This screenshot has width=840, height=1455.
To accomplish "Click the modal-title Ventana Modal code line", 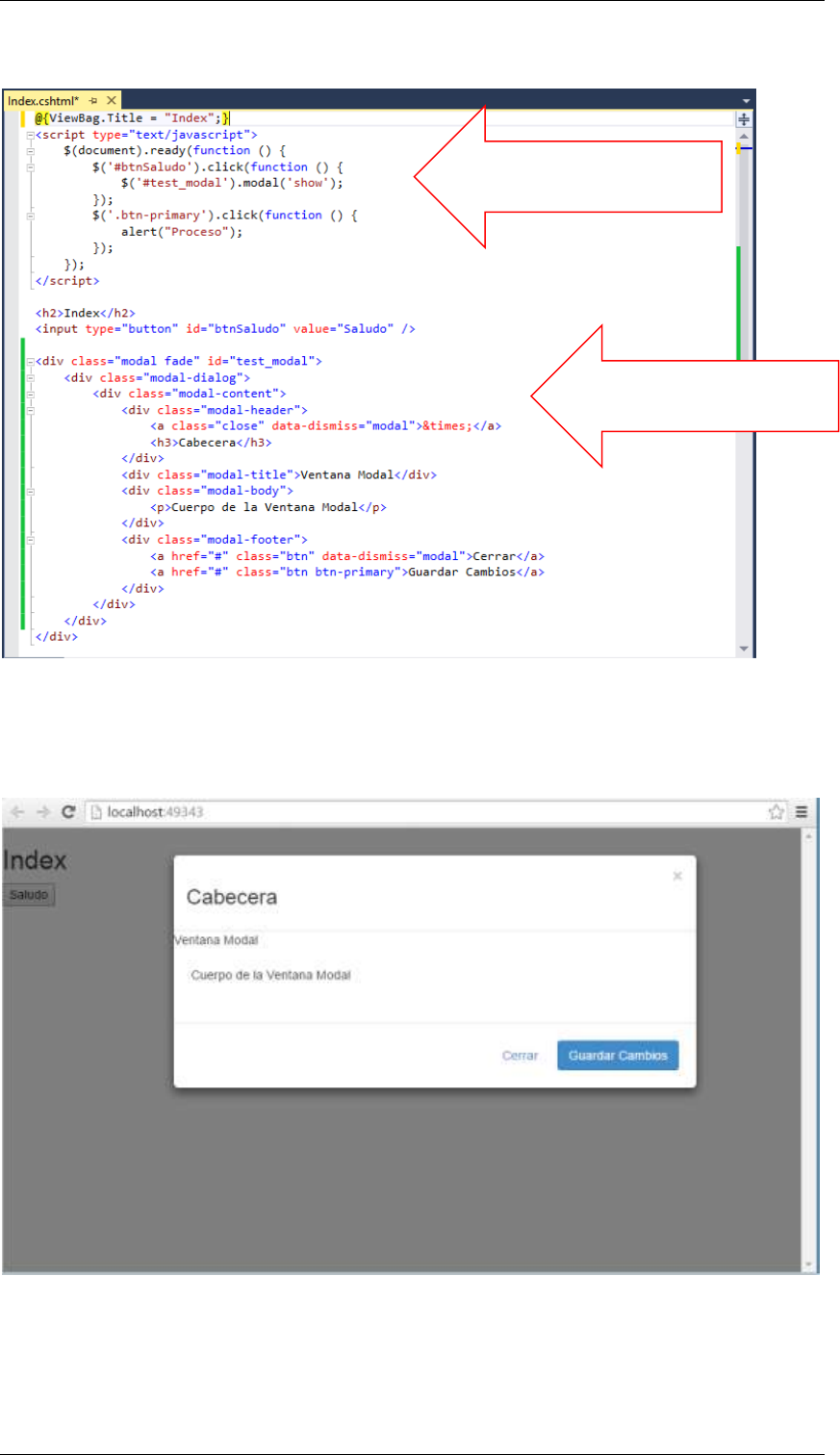I will (280, 475).
